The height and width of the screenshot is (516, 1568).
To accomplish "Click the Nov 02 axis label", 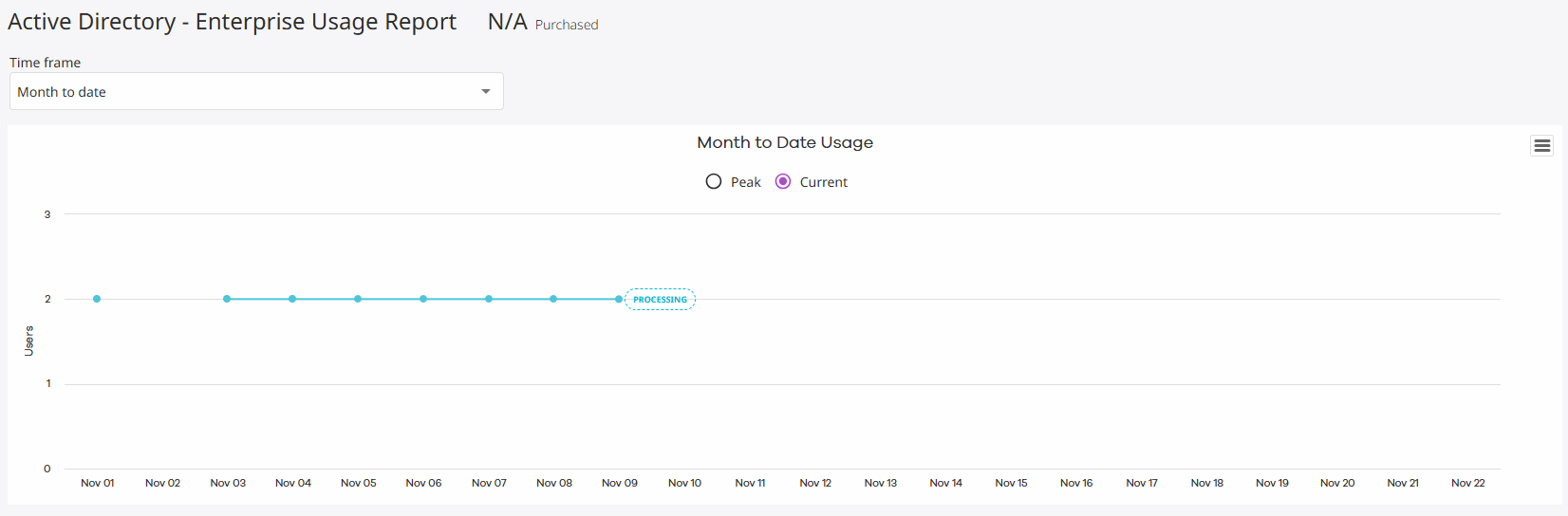I will click(x=162, y=483).
